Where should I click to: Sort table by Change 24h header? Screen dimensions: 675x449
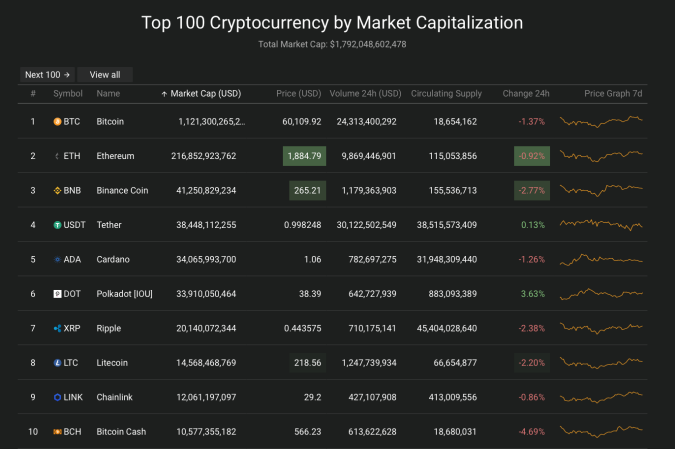click(x=526, y=94)
